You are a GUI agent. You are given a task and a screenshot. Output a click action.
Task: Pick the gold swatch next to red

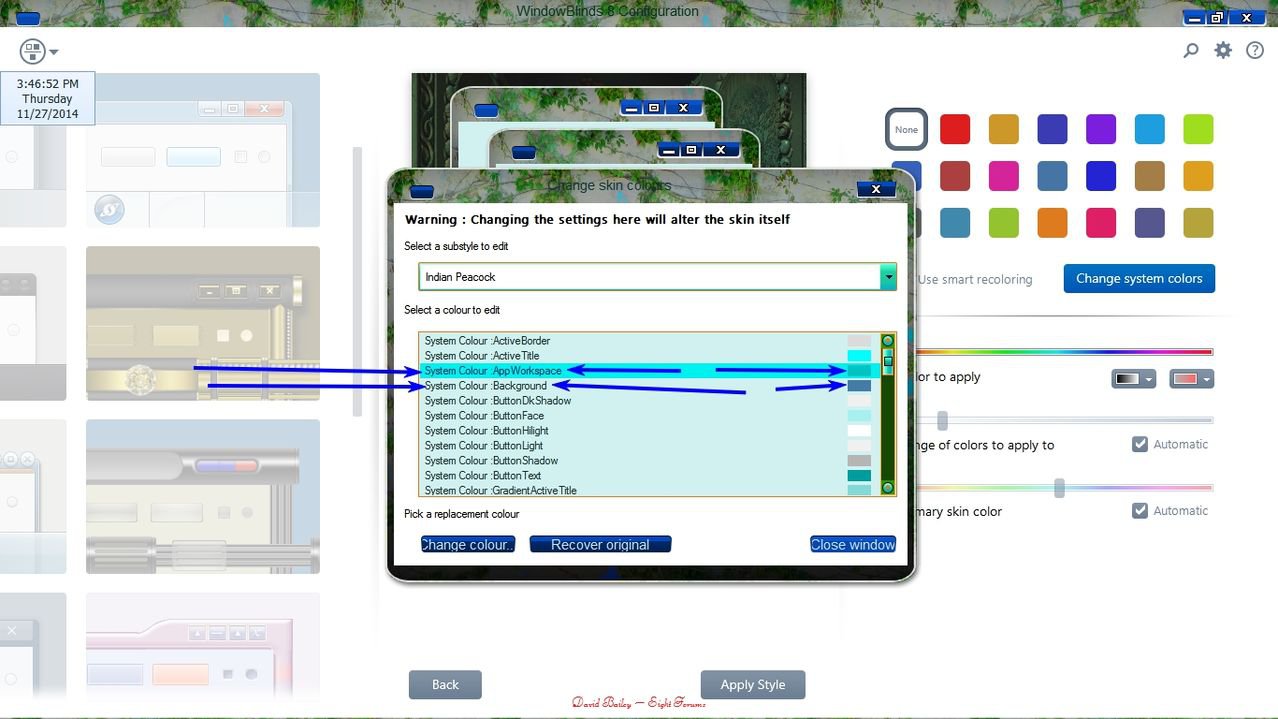[1004, 129]
